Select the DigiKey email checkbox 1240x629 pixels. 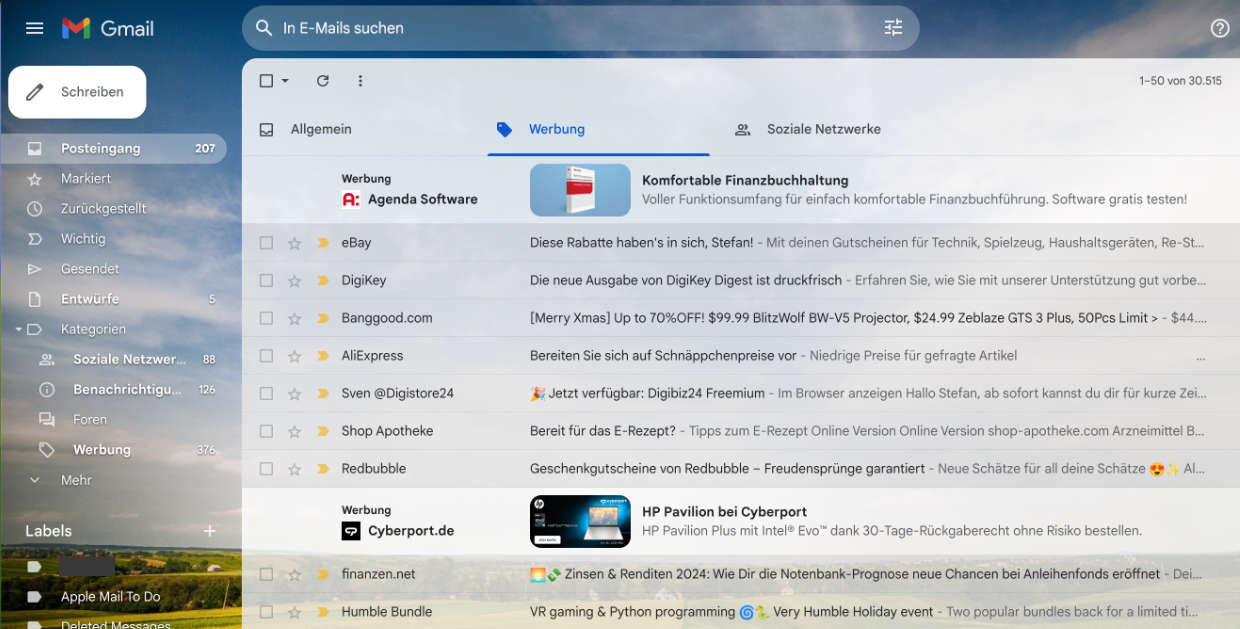click(x=266, y=281)
